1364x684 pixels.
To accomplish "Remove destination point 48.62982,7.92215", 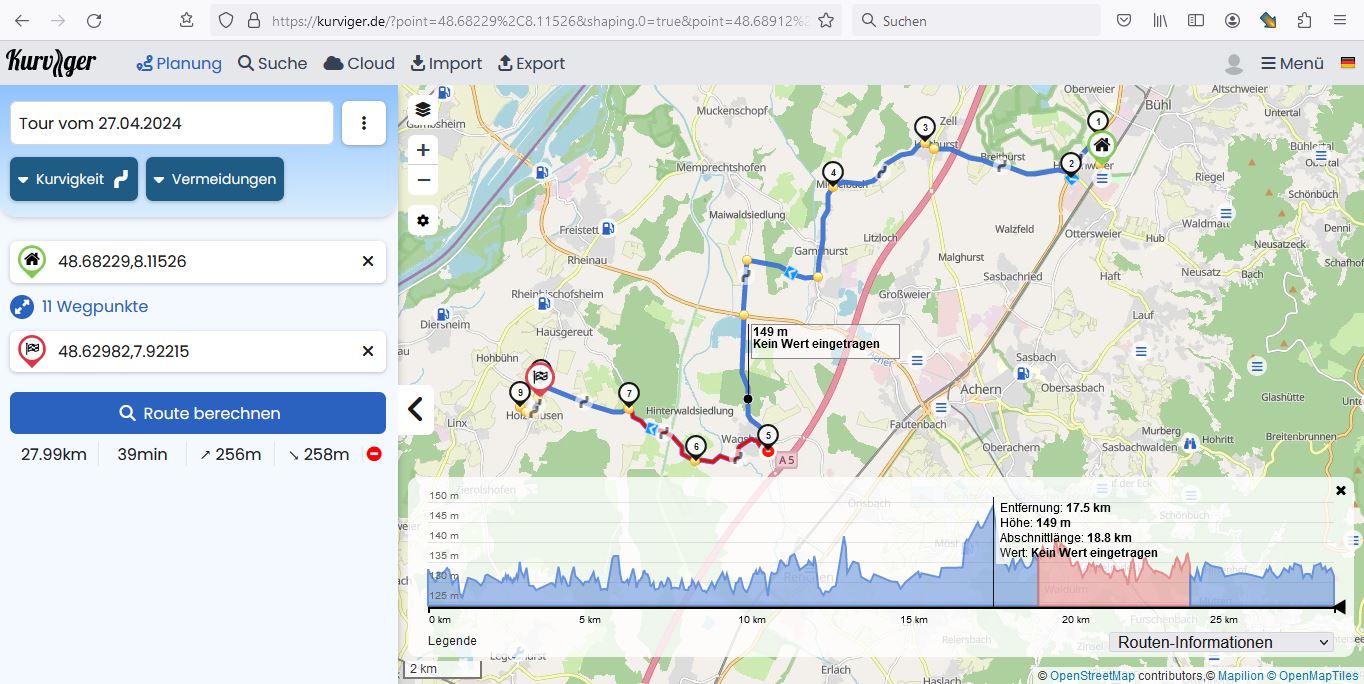I will tap(368, 351).
